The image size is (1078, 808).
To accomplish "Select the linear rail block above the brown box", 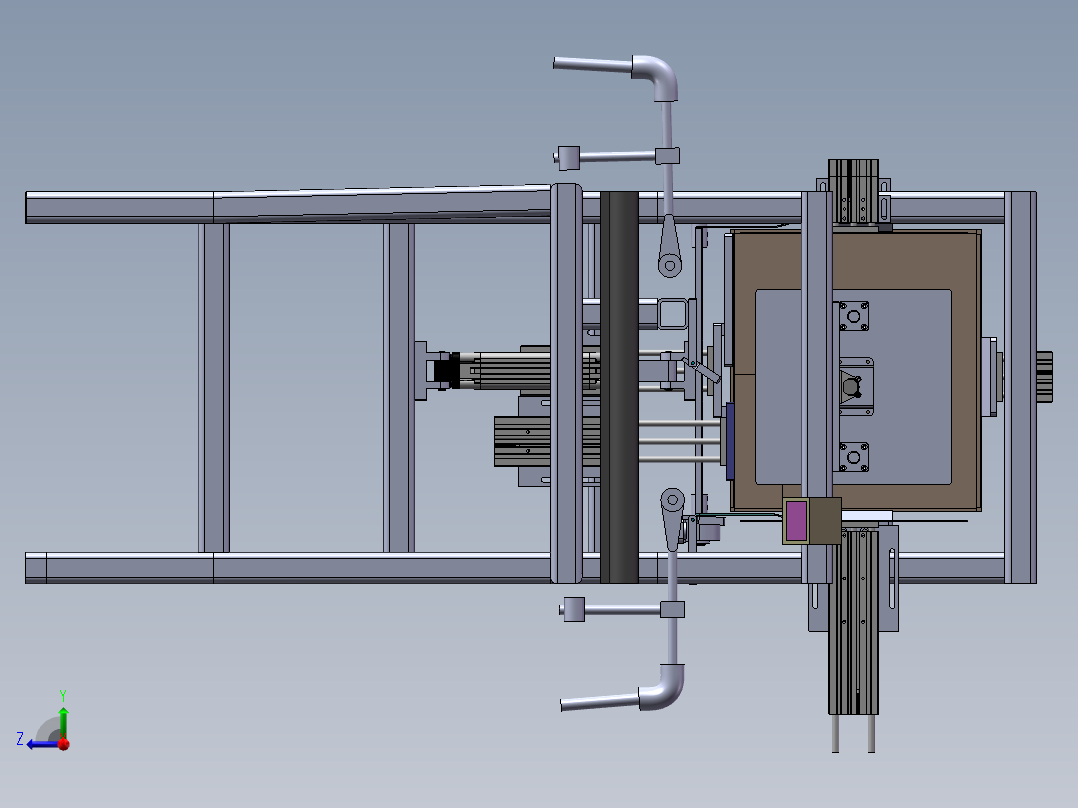I will [x=853, y=192].
